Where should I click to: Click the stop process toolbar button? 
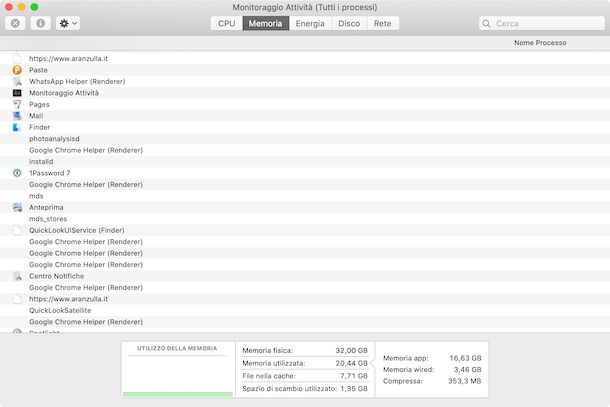pos(15,23)
